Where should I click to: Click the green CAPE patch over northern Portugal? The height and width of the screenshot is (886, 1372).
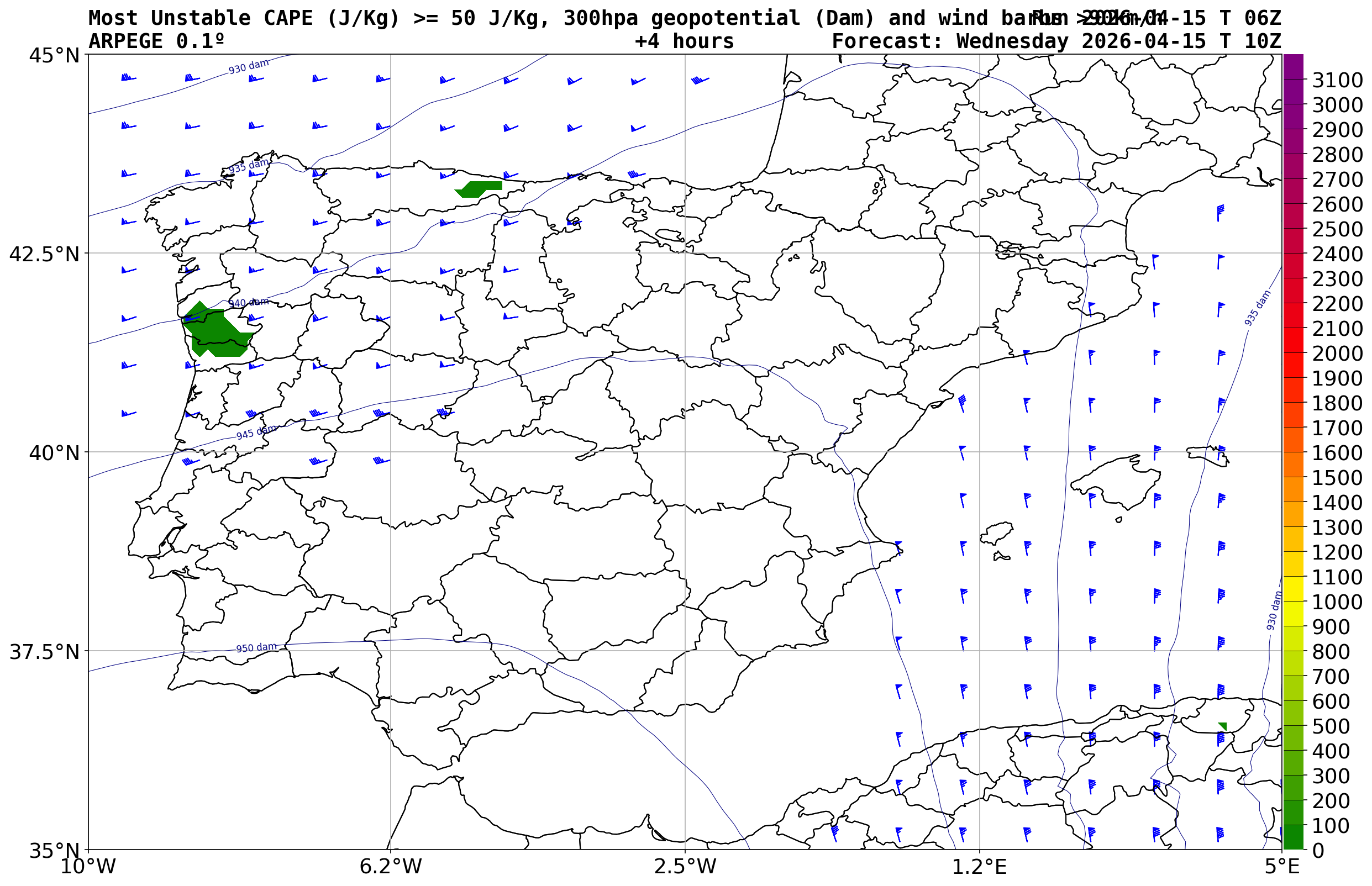[x=216, y=332]
